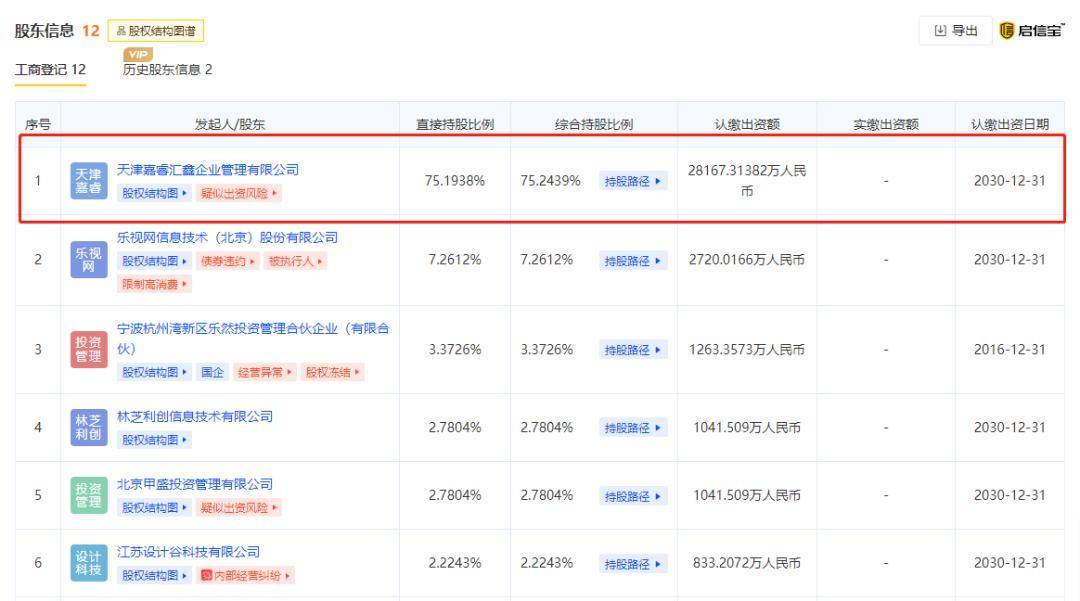Switch to 历史股东信息 2 tab

[x=167, y=70]
